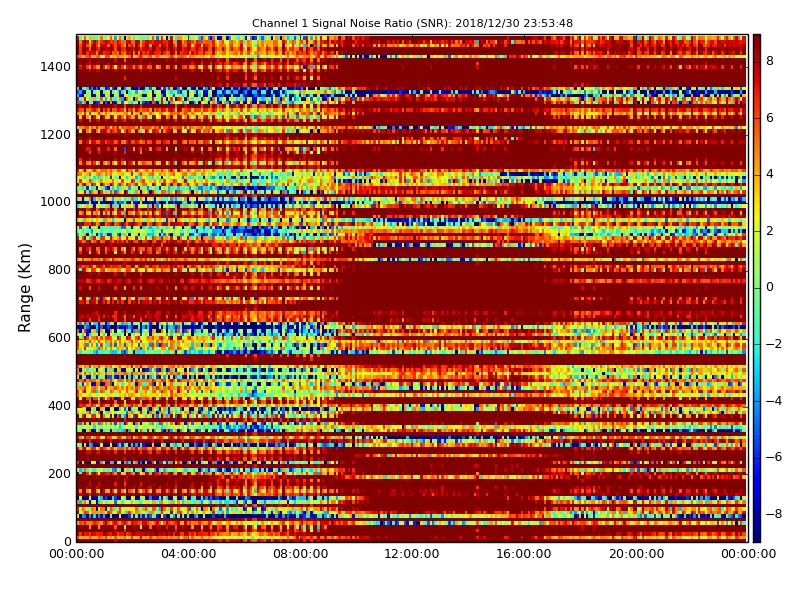The height and width of the screenshot is (600, 800).
Task: Click the colorbar label 6
Action: click(770, 118)
